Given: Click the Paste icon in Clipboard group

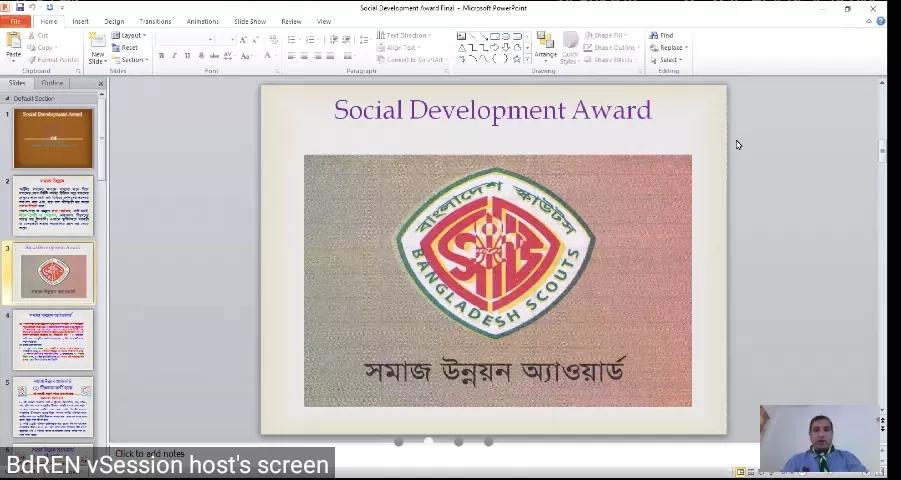Looking at the screenshot, I should [13, 43].
